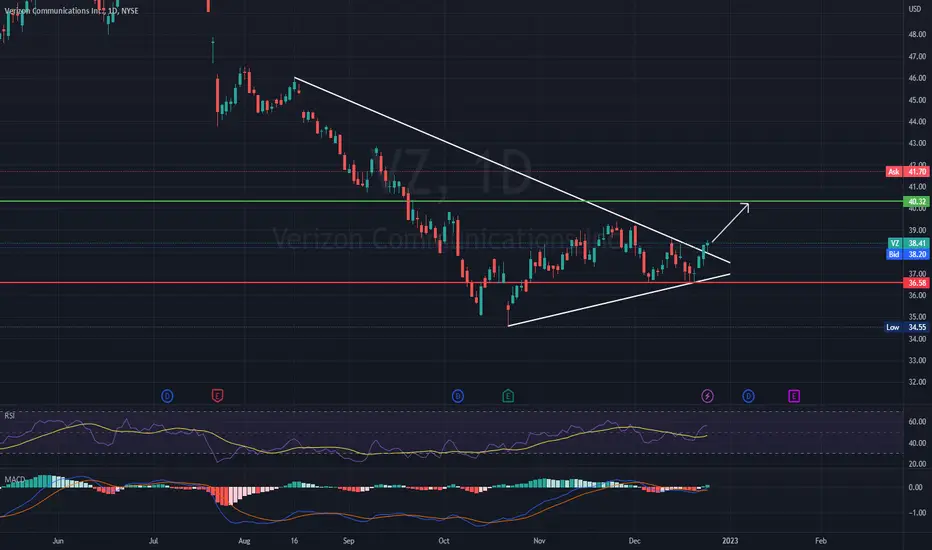This screenshot has width=932, height=550.
Task: Select the Bid 38.20 price label
Action: coord(907,254)
